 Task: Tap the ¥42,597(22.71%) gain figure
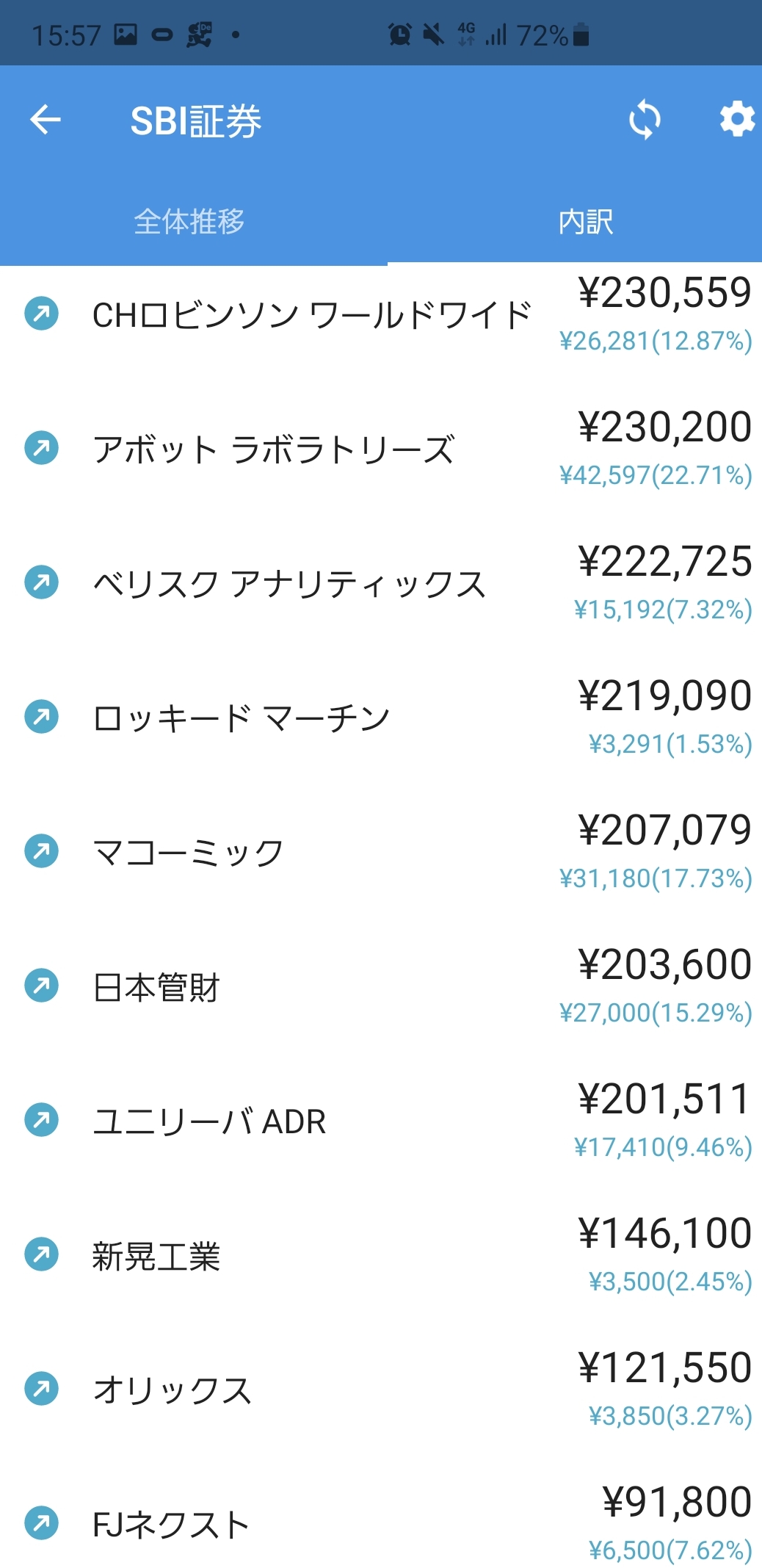click(x=656, y=475)
